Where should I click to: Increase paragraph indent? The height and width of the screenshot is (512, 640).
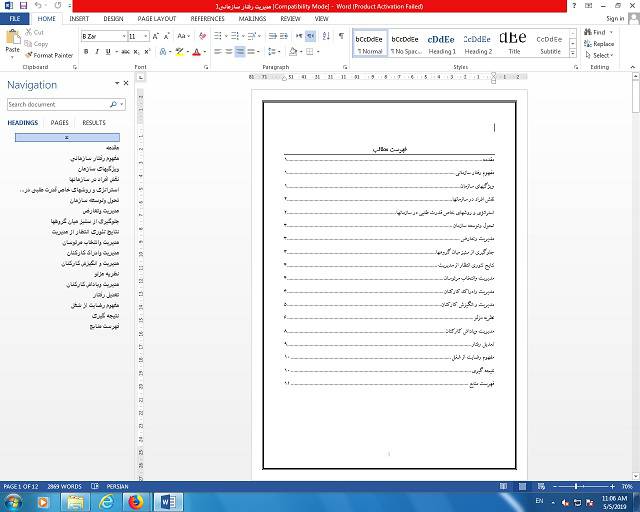(284, 36)
